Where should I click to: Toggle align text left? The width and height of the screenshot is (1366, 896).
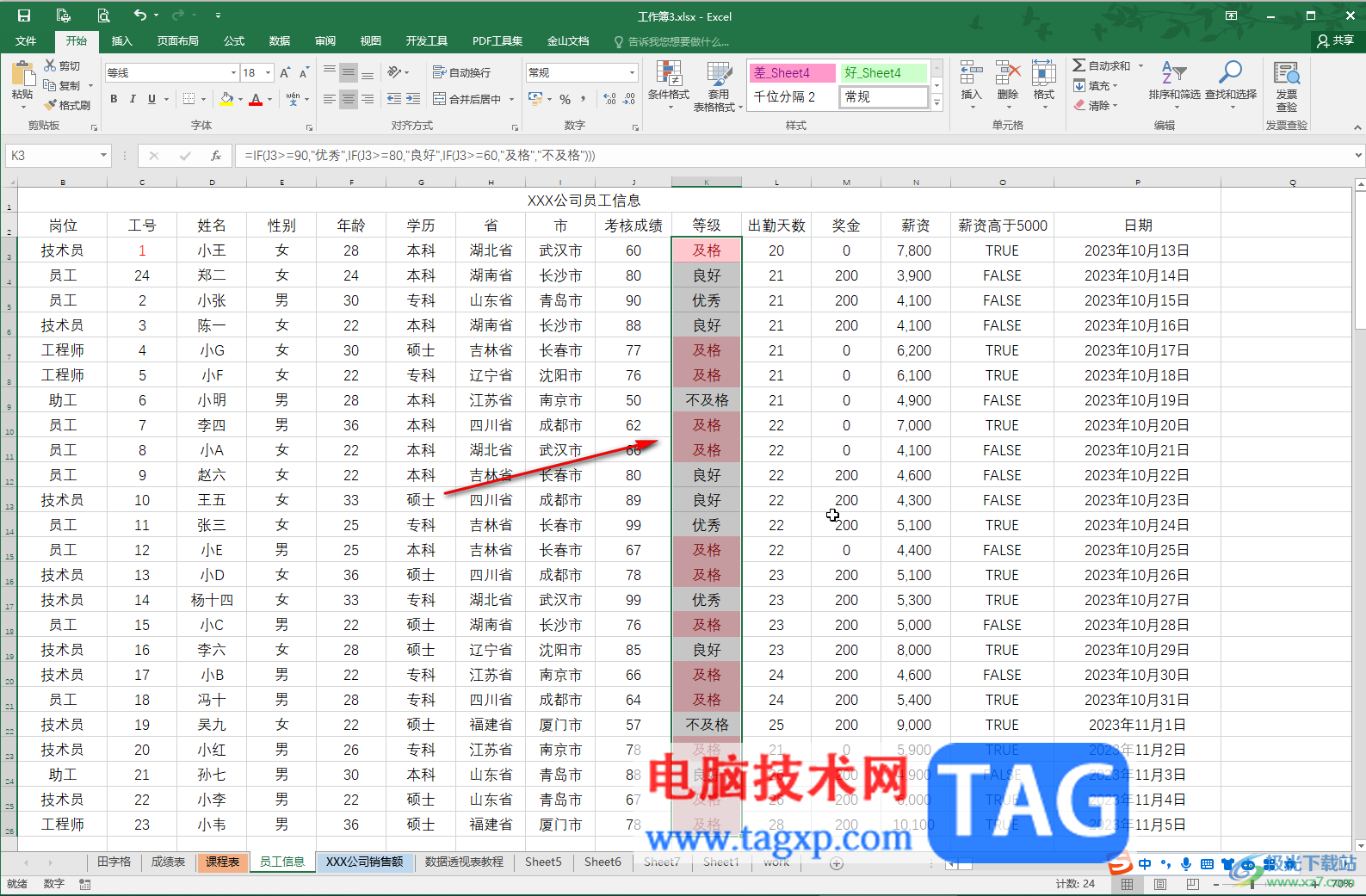pos(329,99)
